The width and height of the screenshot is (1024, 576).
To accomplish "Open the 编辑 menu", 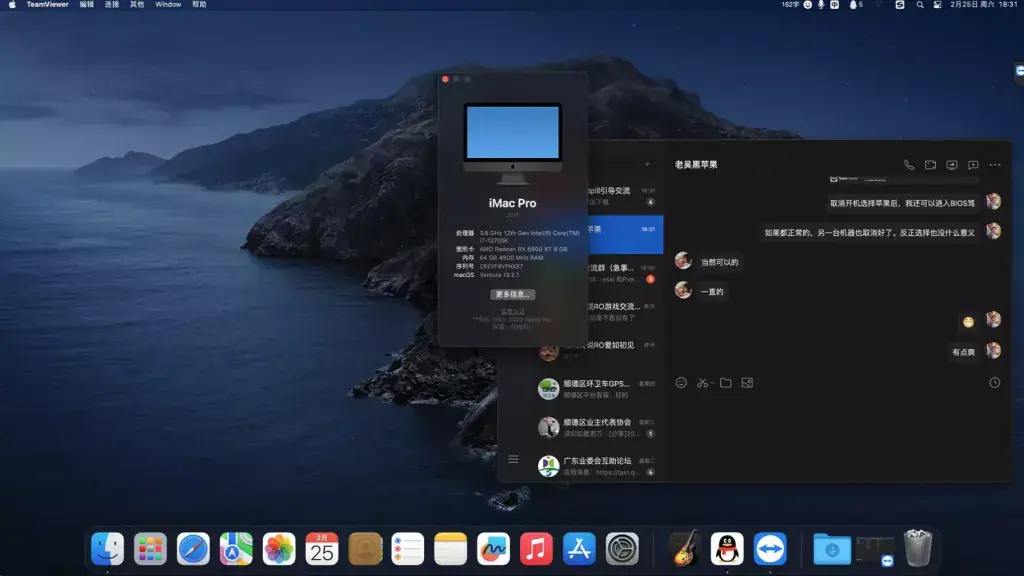I will 86,5.
